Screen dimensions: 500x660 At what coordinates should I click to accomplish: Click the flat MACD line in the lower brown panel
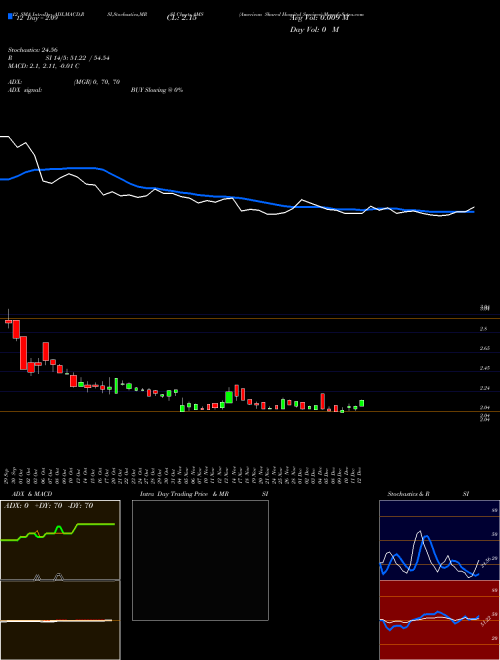[56, 621]
